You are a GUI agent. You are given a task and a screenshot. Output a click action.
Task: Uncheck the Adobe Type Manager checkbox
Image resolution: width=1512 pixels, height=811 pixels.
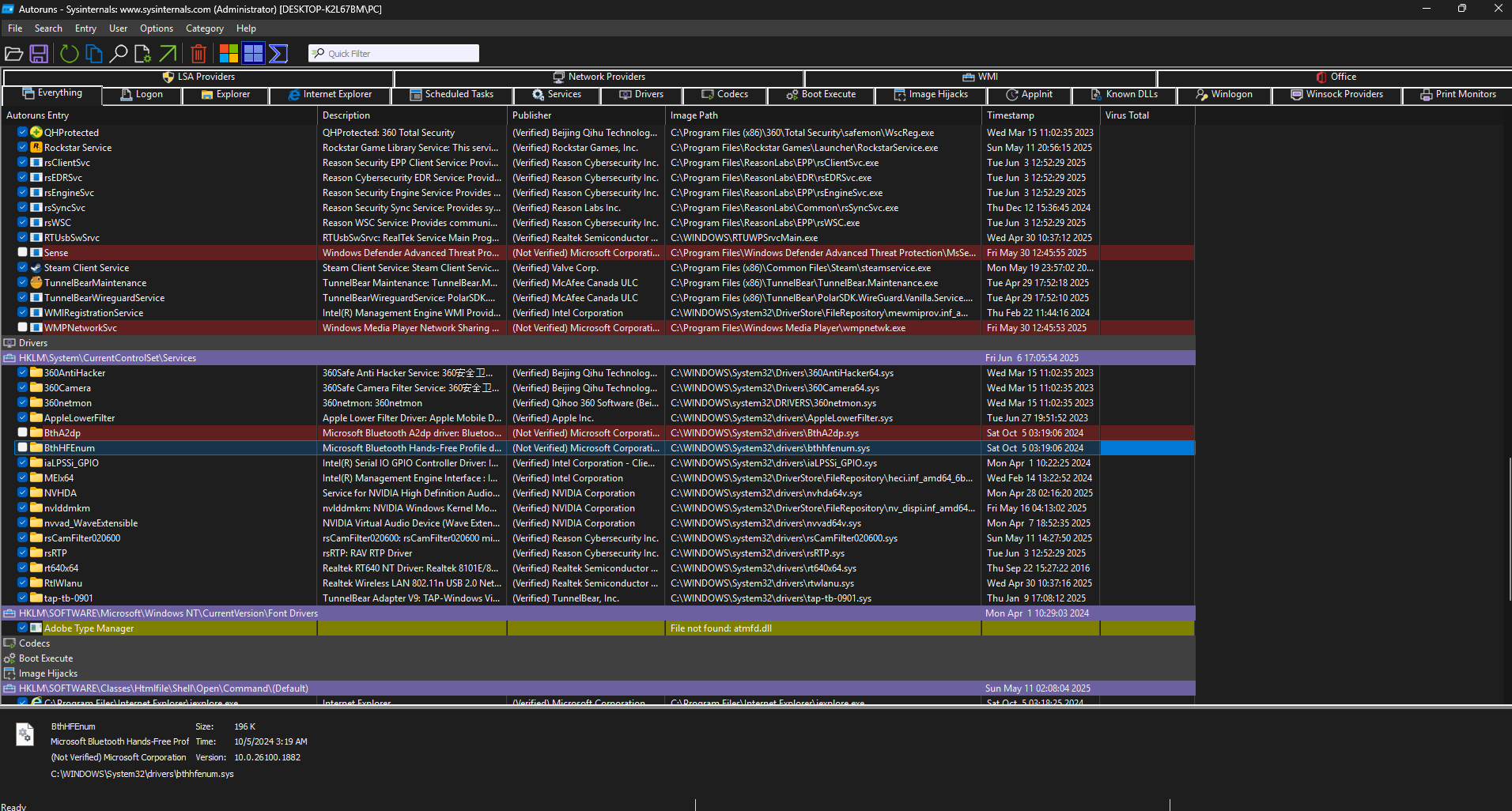[22, 628]
